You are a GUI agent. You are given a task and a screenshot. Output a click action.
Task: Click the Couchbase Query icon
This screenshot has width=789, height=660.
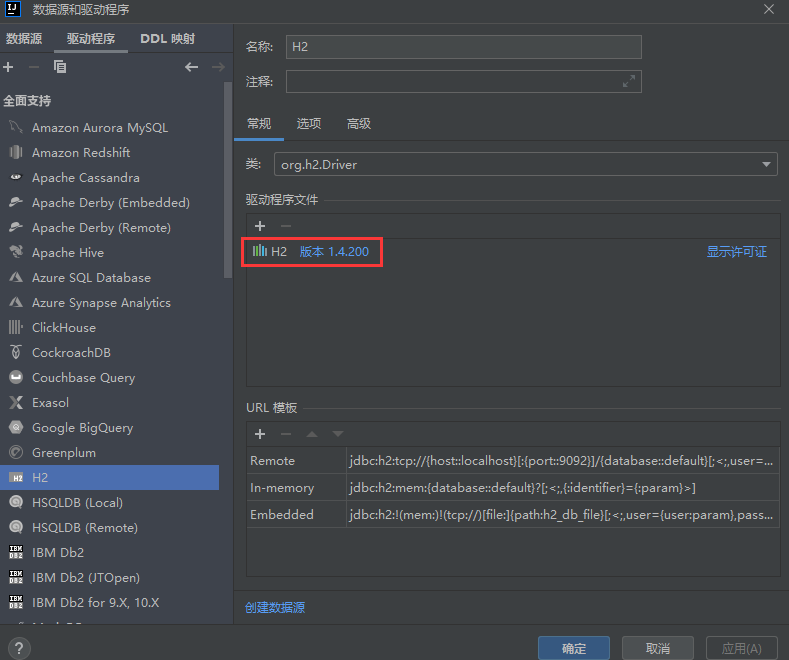(16, 377)
